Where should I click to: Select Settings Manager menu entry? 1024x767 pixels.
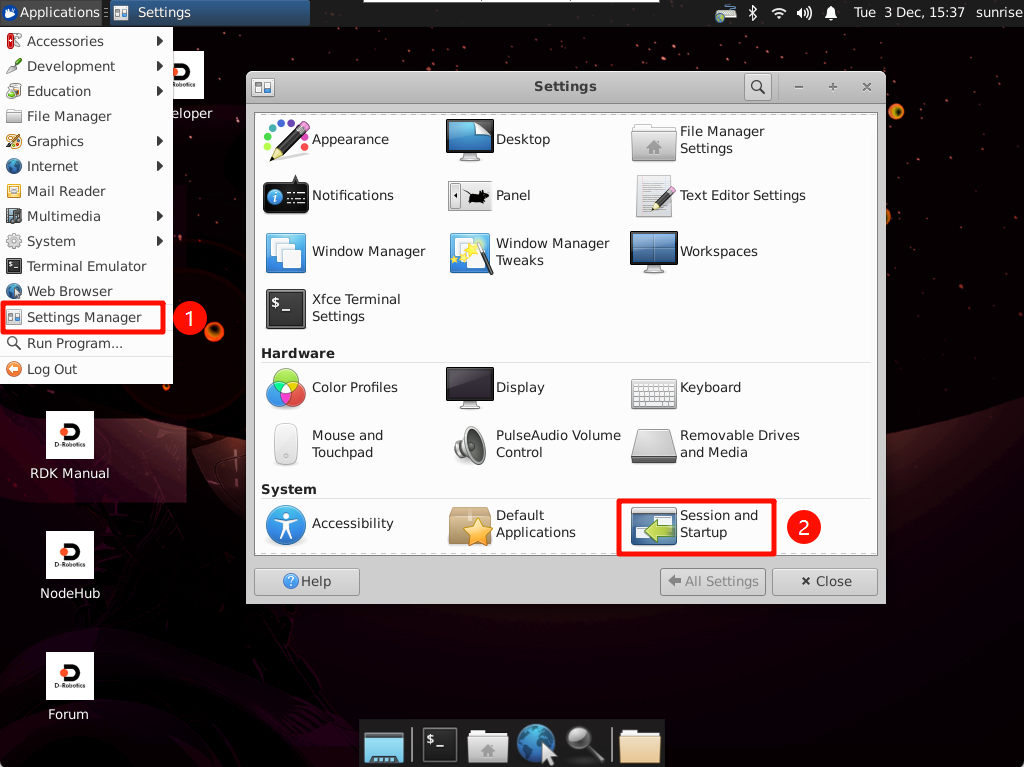click(84, 318)
